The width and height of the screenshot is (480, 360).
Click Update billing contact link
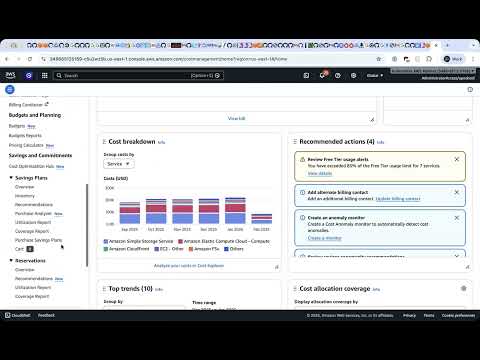pos(398,199)
